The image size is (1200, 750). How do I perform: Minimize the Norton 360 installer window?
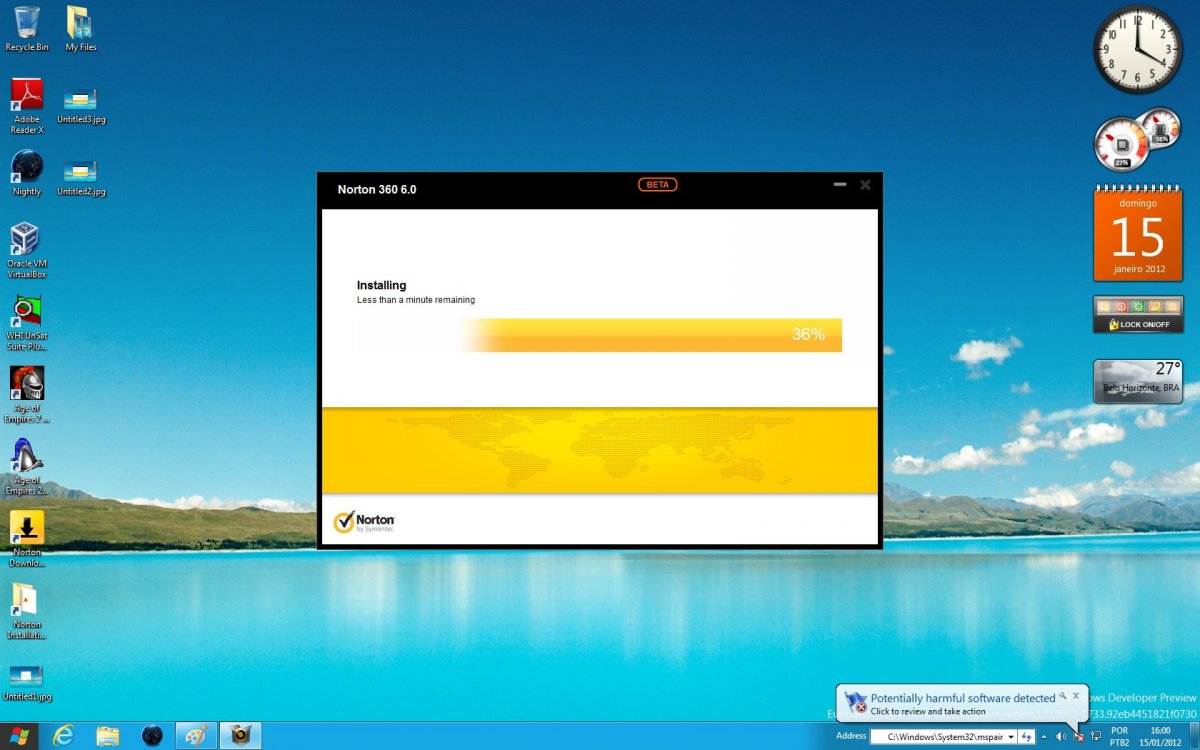[840, 185]
